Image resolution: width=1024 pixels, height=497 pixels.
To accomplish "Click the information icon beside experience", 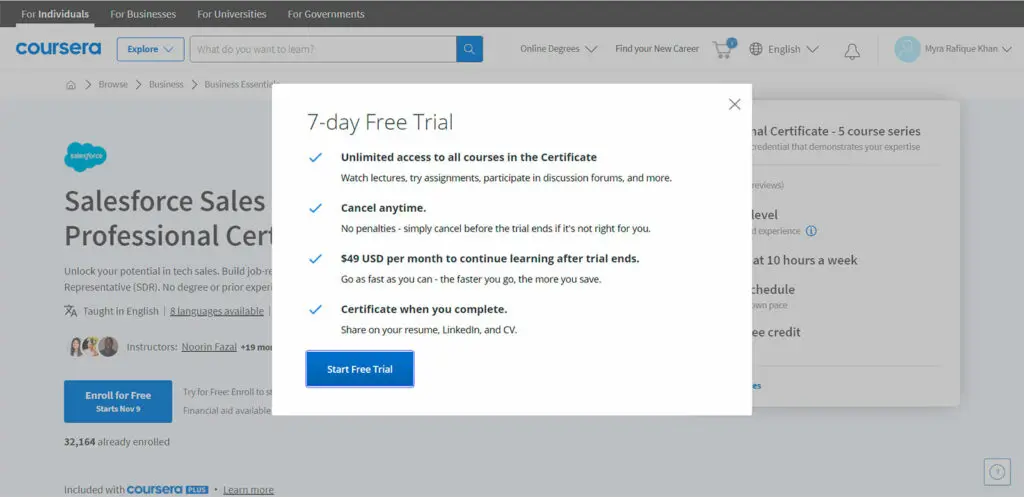I will [x=811, y=231].
